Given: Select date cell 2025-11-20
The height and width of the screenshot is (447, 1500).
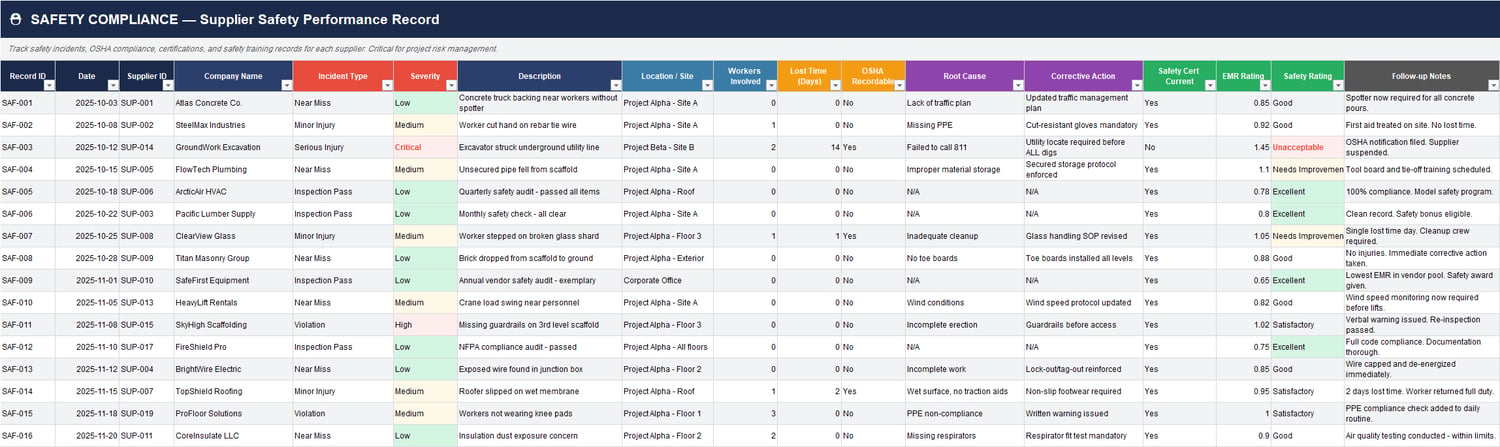Looking at the screenshot, I should tap(87, 436).
